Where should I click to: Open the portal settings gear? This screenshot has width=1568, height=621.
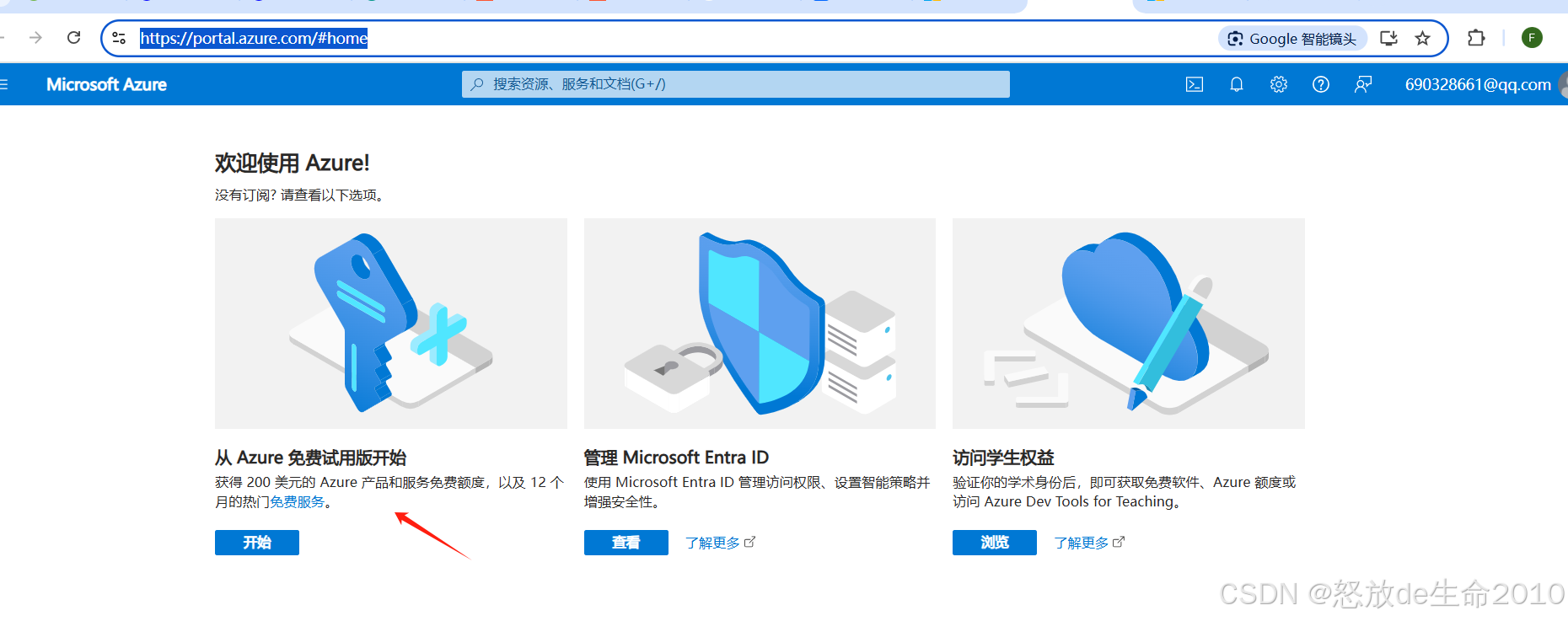pos(1279,84)
